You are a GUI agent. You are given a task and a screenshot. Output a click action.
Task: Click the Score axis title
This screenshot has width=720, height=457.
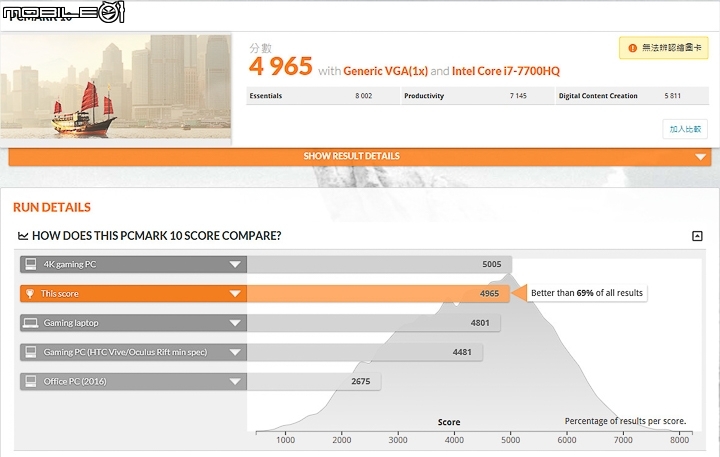coord(449,422)
